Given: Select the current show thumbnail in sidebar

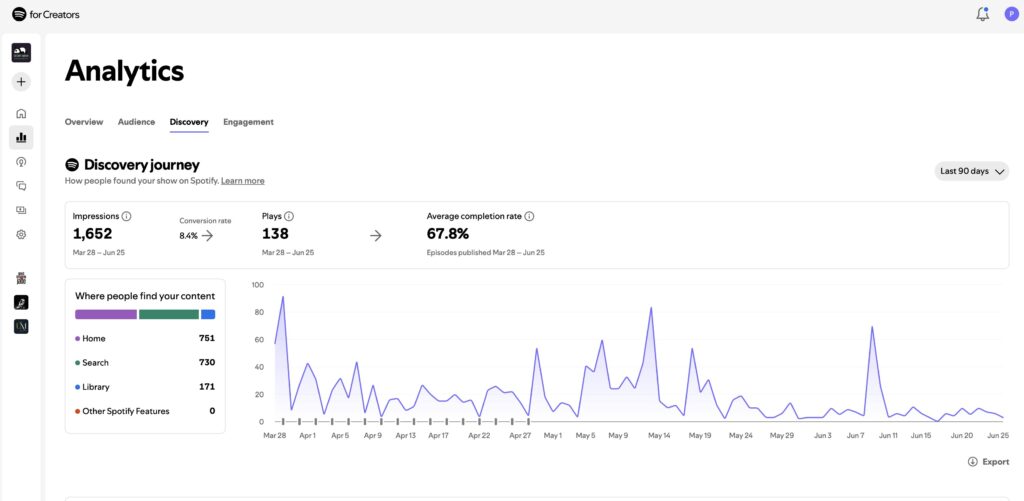Looking at the screenshot, I should point(21,53).
